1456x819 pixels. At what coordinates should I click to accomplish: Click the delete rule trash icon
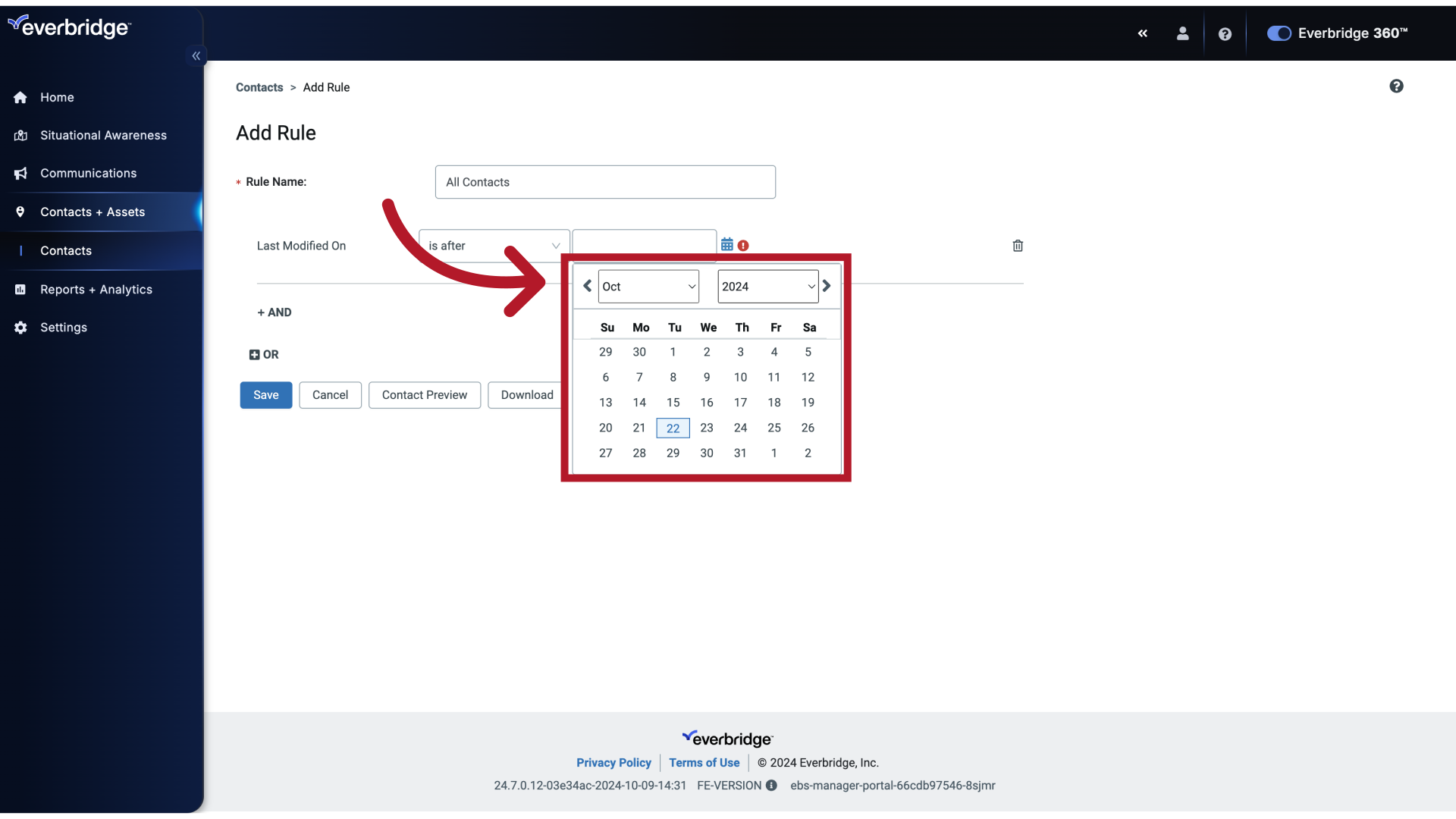(x=1017, y=245)
